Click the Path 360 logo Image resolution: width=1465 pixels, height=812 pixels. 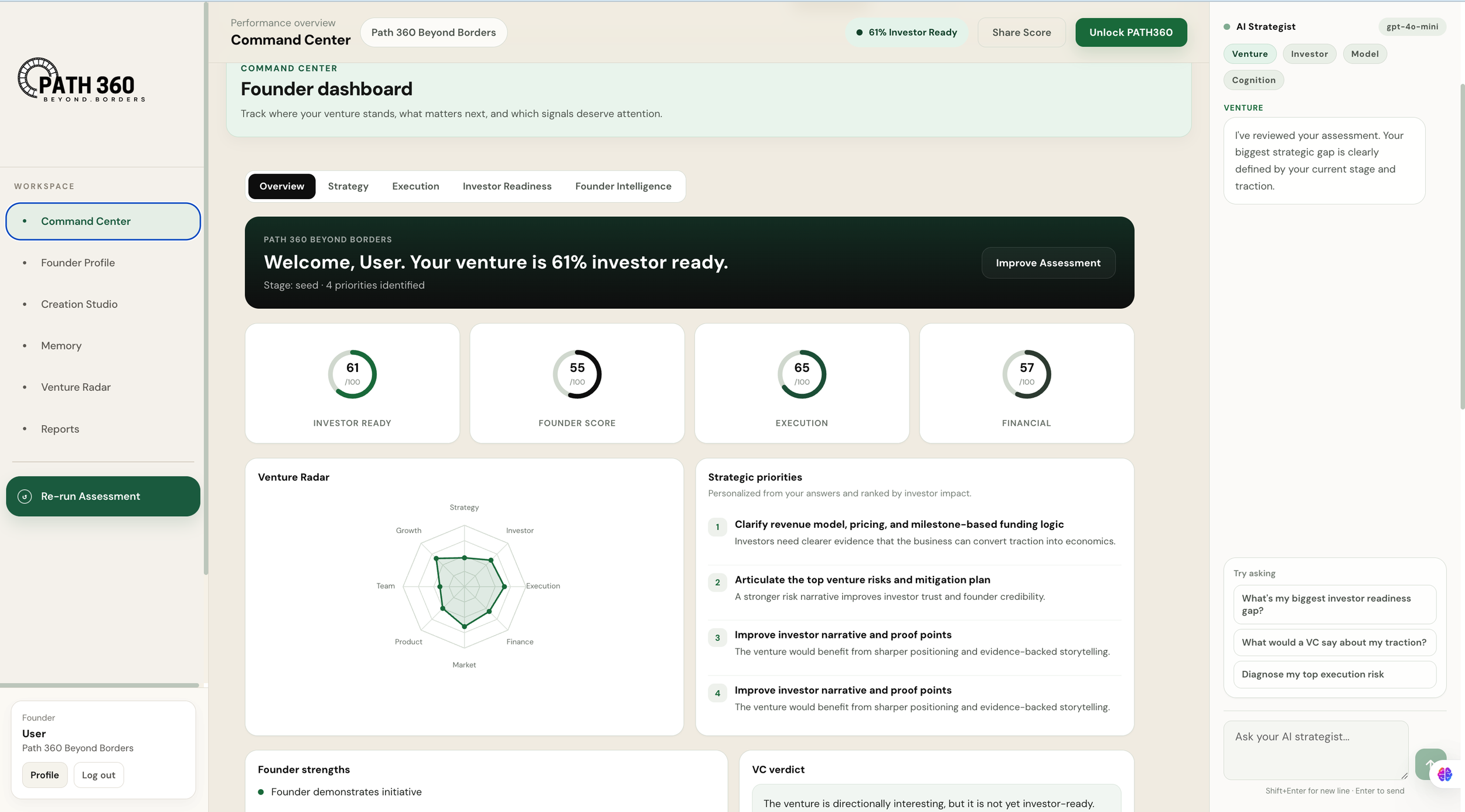tap(81, 80)
